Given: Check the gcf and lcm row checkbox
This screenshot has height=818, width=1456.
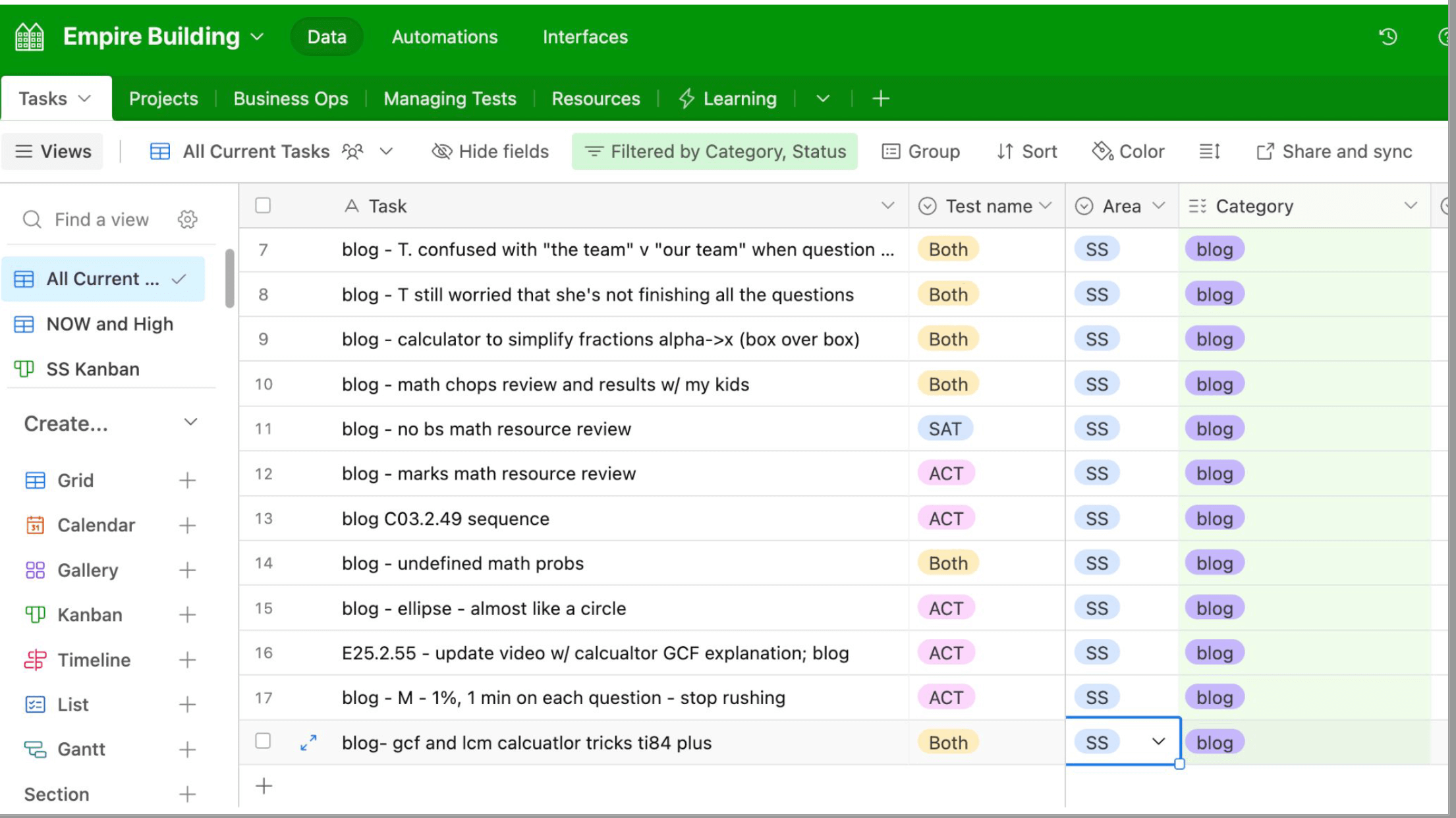Looking at the screenshot, I should point(263,741).
